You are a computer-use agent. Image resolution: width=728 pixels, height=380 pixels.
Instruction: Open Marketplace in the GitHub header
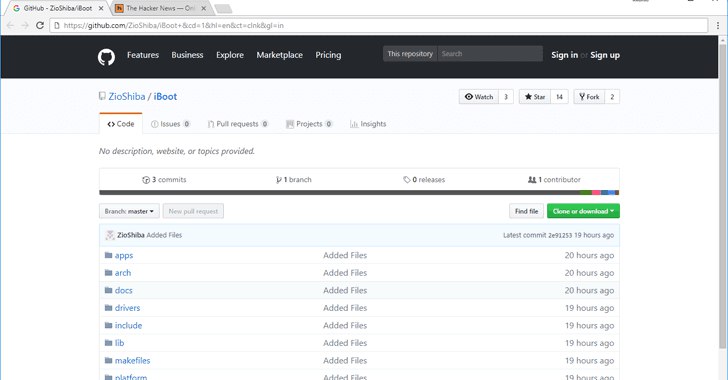[280, 55]
